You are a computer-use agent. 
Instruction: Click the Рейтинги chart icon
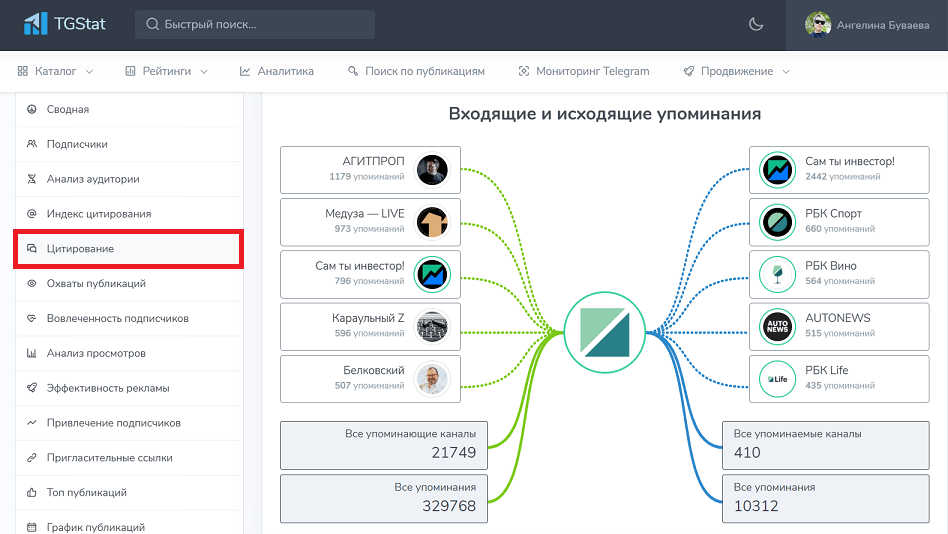[x=130, y=71]
